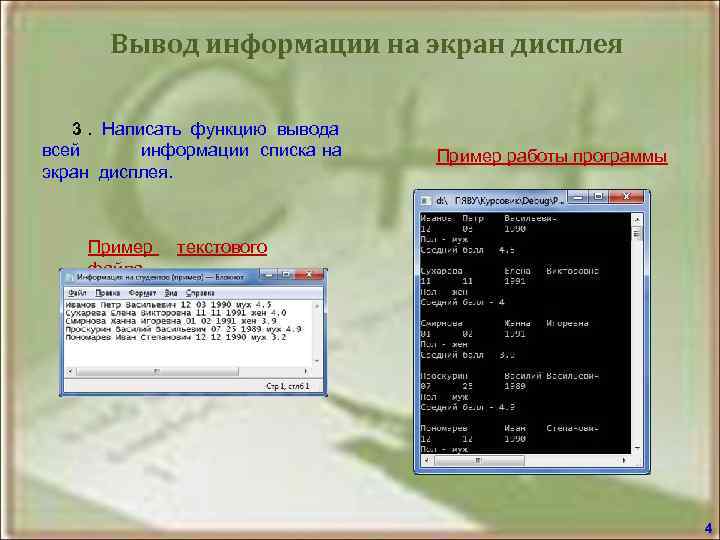
Task: Open the Файл menu in Notepad
Action: click(77, 293)
